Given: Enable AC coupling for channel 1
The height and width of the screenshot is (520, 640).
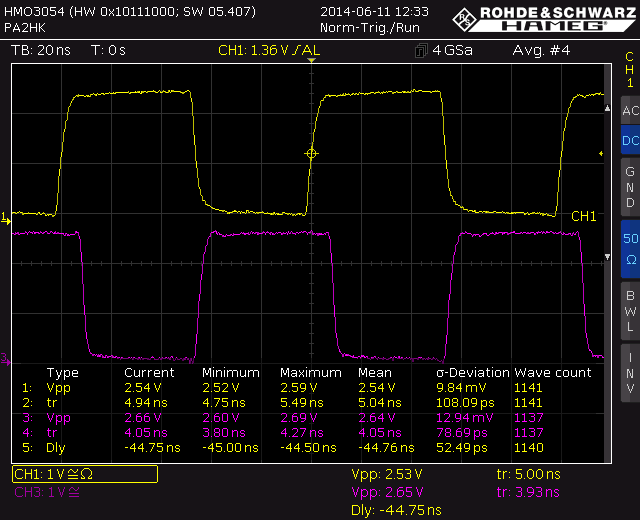Looking at the screenshot, I should click(x=629, y=110).
